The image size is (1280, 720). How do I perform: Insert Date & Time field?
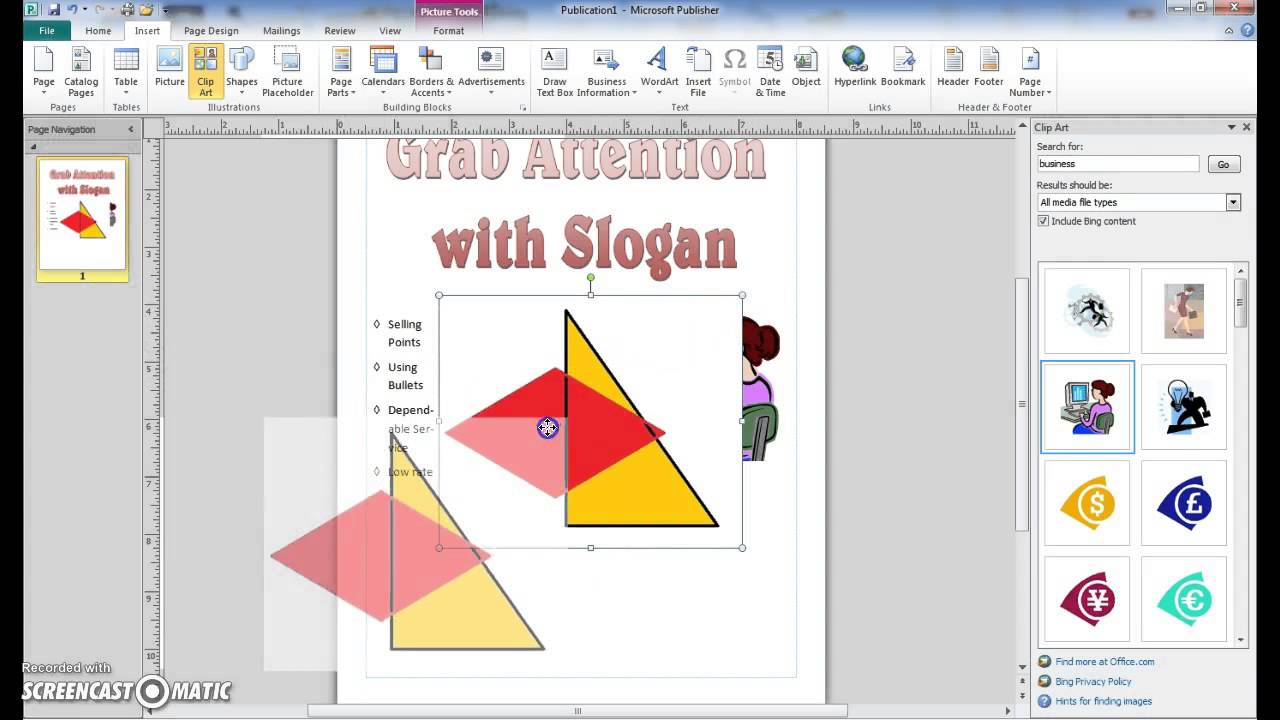(x=770, y=72)
